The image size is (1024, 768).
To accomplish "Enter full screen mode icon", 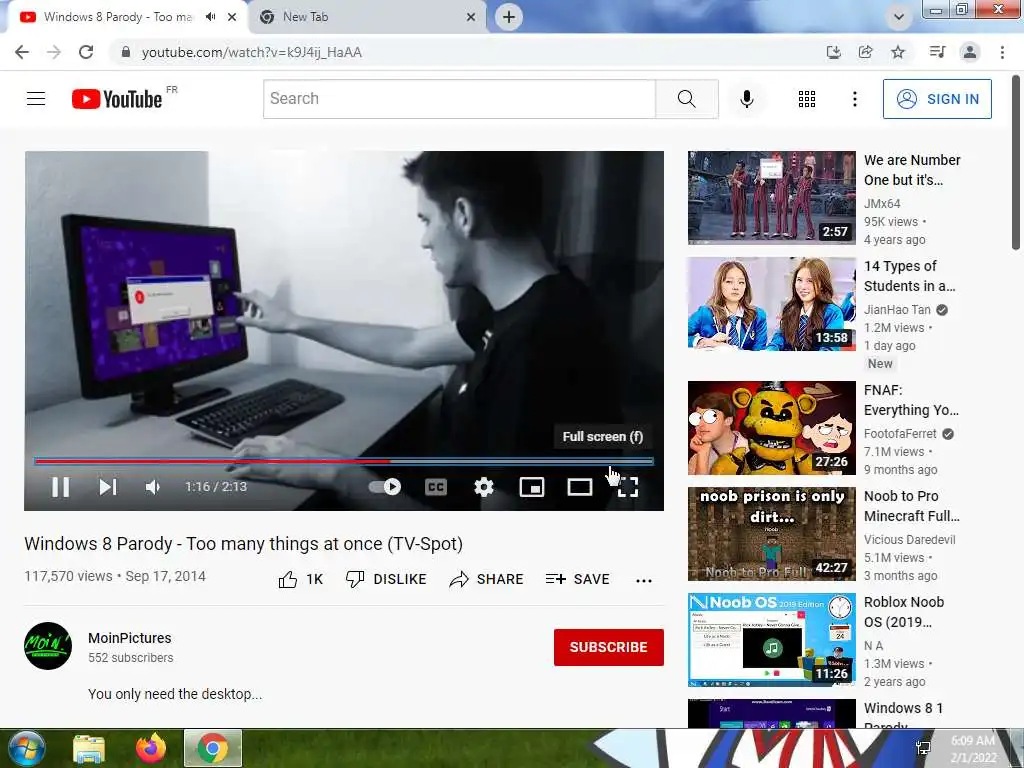I will (x=628, y=487).
